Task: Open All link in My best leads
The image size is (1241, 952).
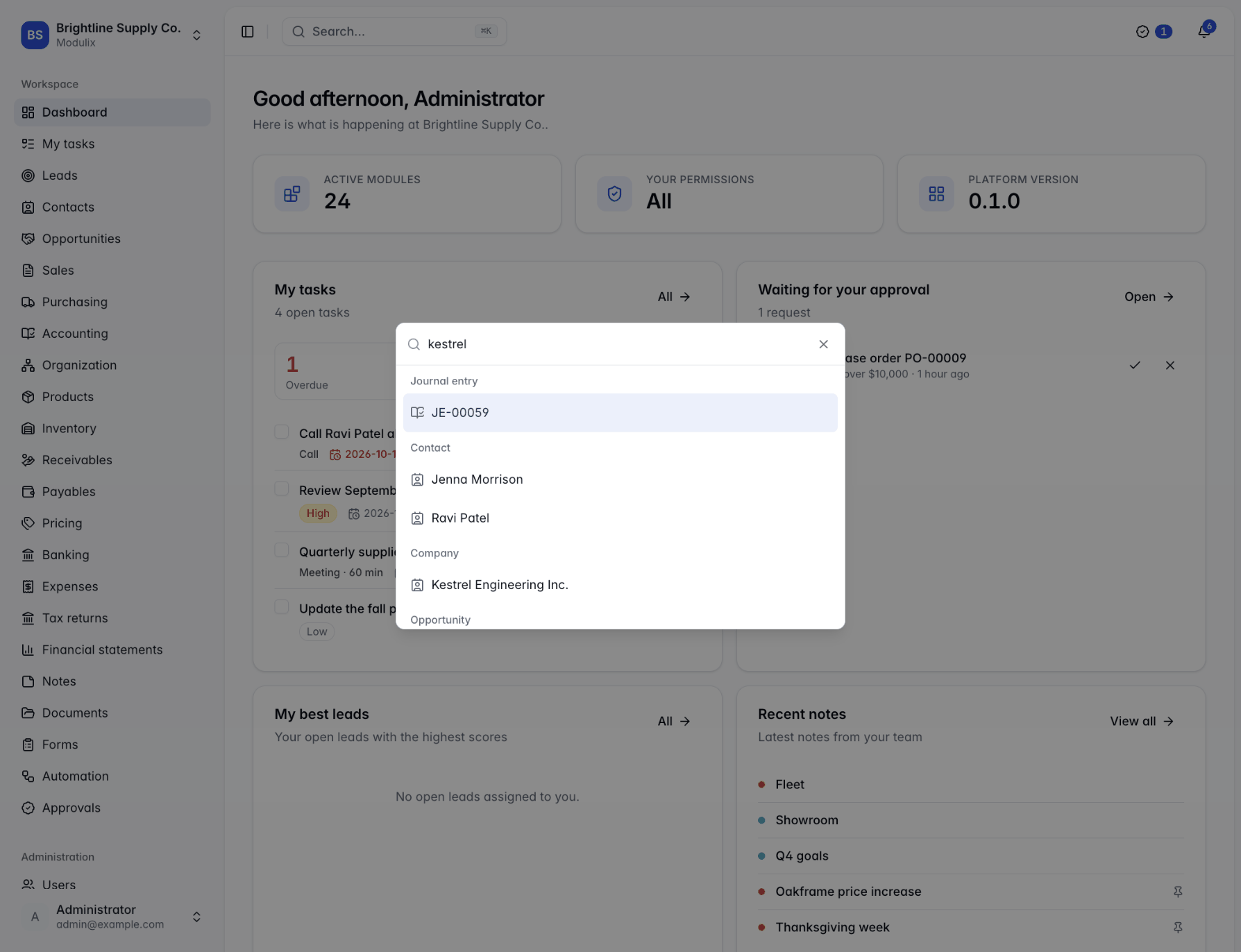Action: 674,722
